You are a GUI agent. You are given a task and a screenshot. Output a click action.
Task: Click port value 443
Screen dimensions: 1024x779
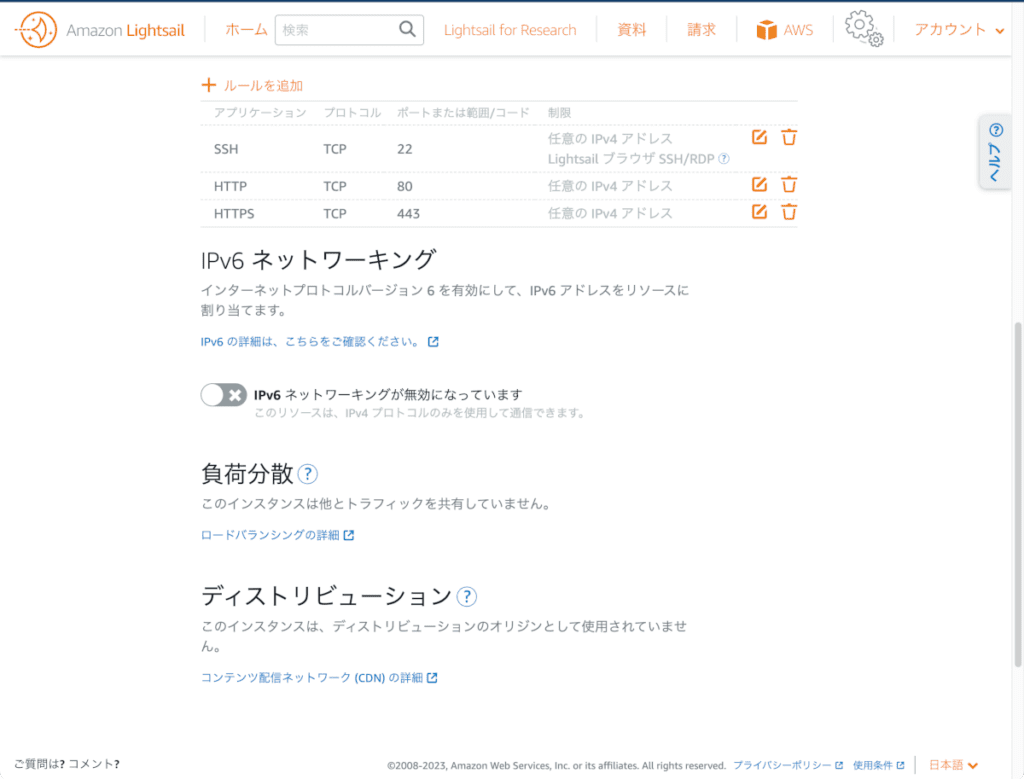coord(408,214)
